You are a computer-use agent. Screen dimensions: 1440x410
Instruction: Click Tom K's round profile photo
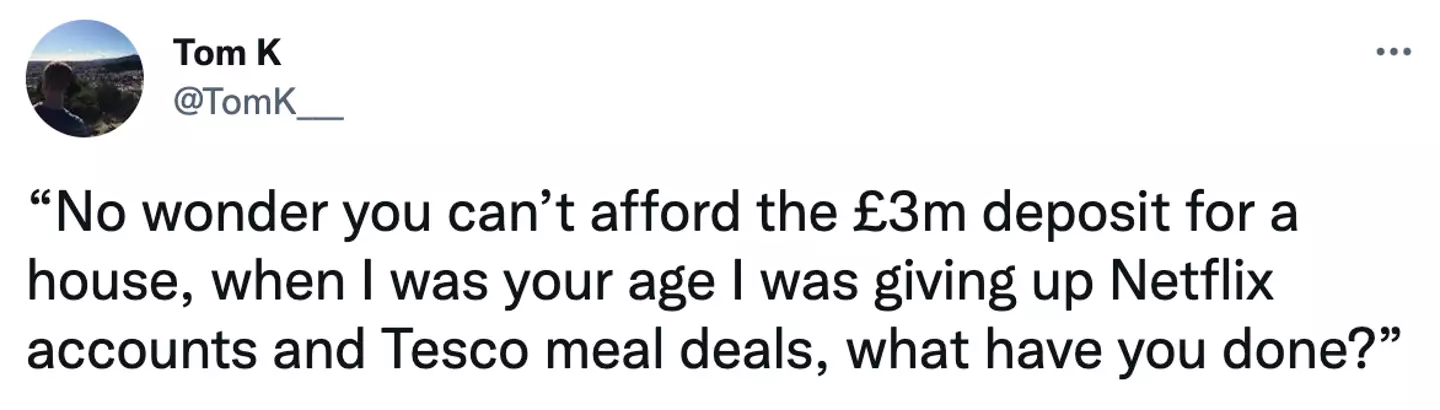click(x=84, y=78)
